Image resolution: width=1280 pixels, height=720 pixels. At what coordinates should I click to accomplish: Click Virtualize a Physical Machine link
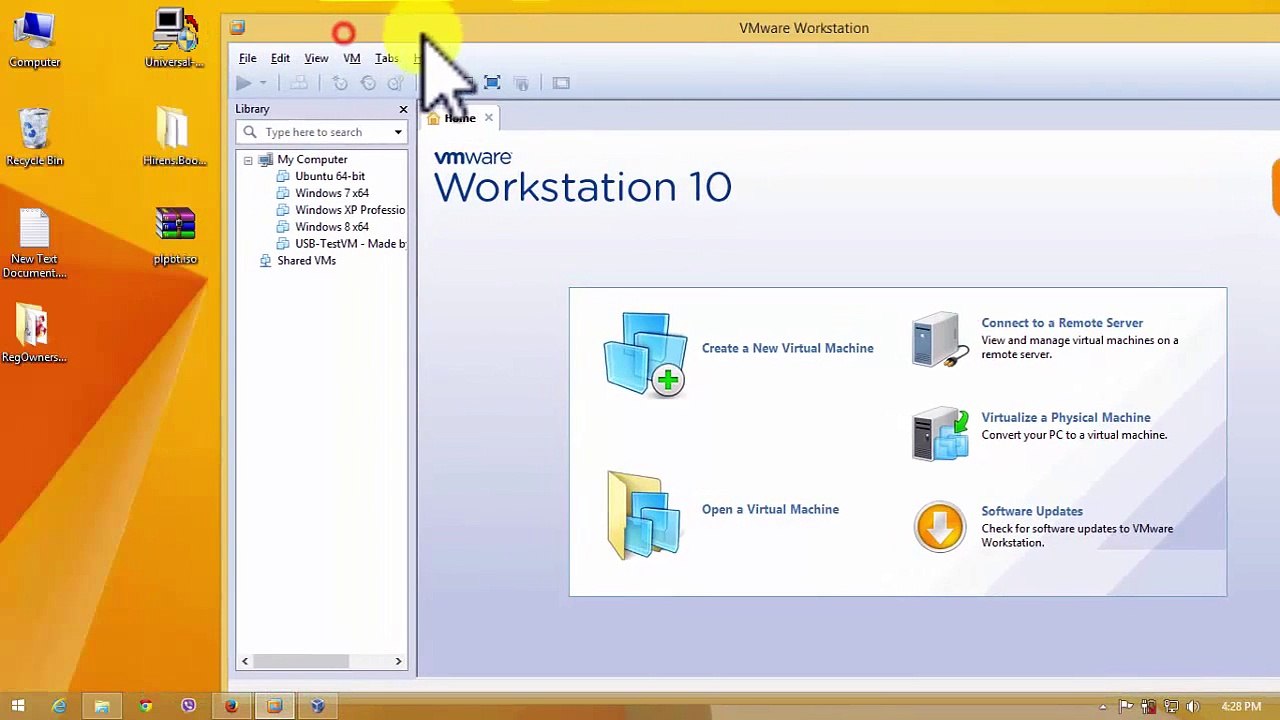[x=1066, y=417]
